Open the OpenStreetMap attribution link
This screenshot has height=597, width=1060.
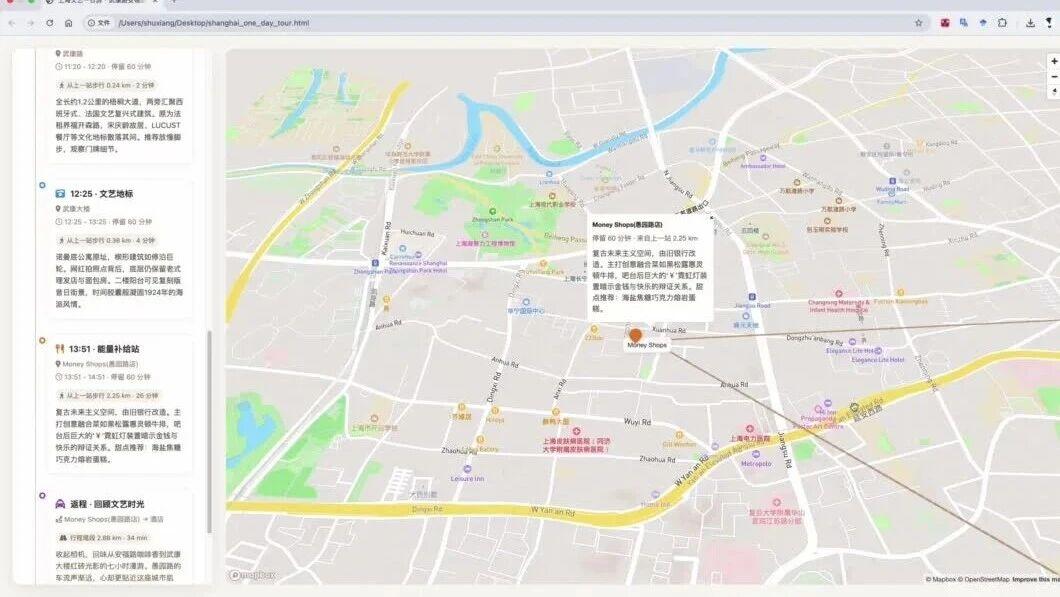click(985, 579)
